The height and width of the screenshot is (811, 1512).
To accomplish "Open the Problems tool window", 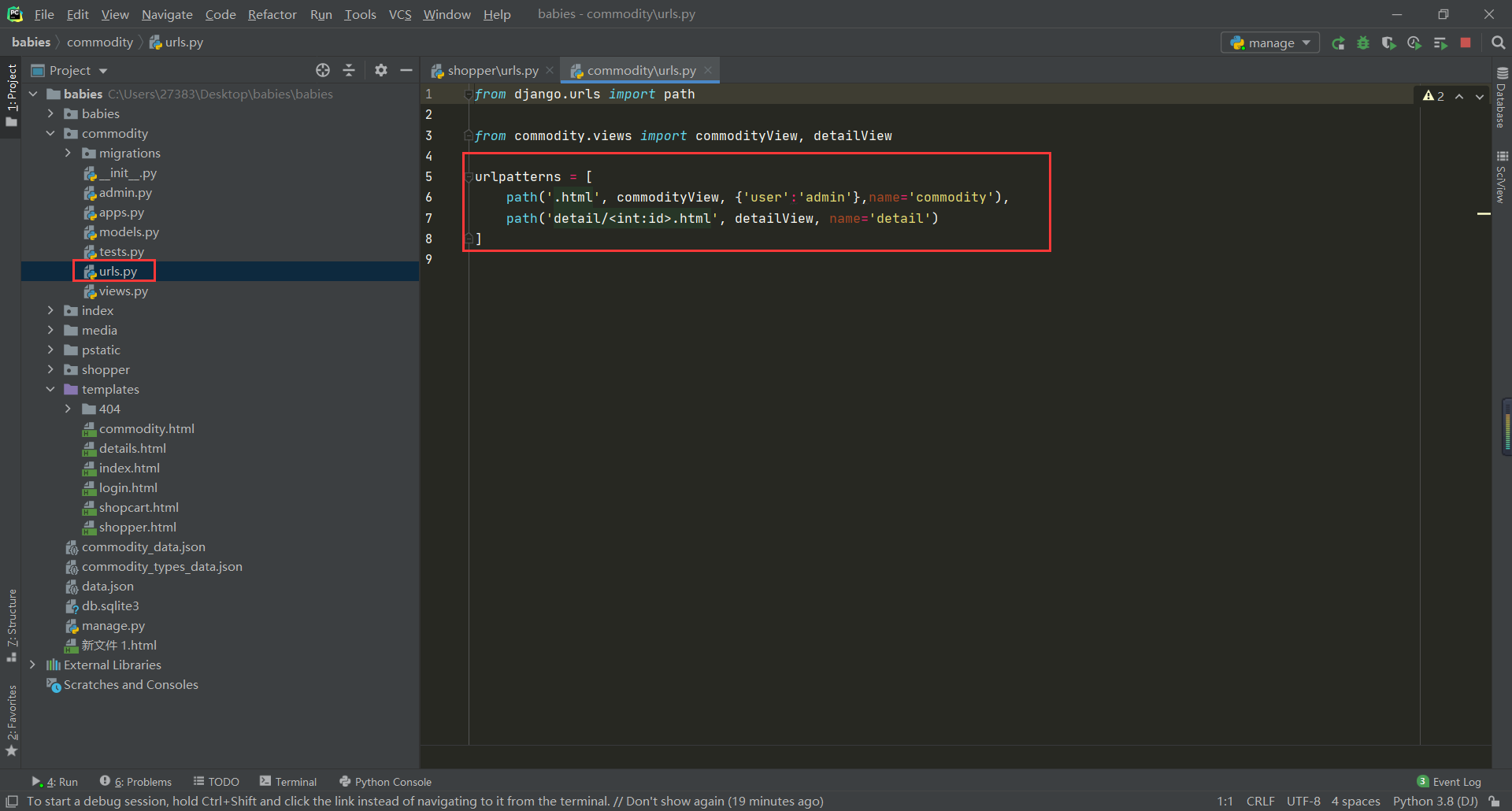I will click(135, 782).
